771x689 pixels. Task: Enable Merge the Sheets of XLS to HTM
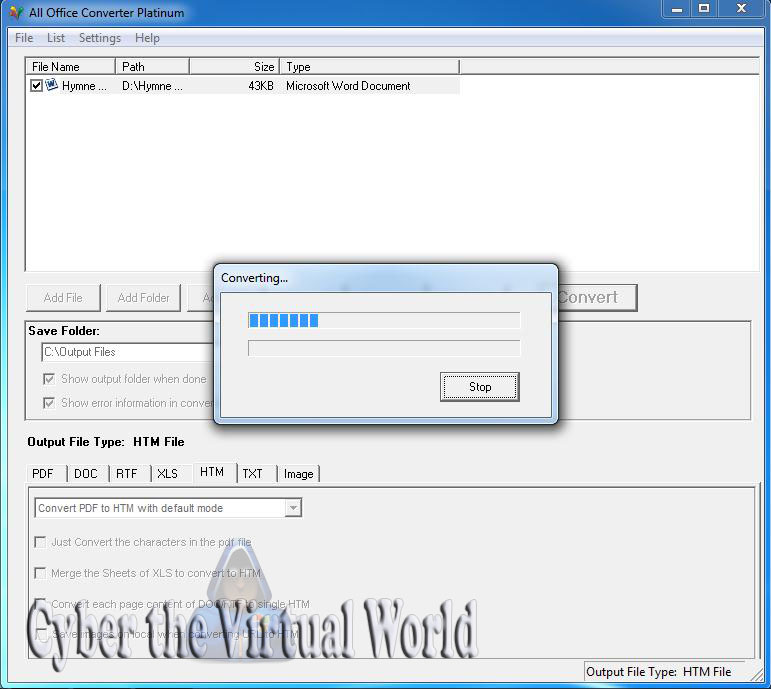(40, 573)
